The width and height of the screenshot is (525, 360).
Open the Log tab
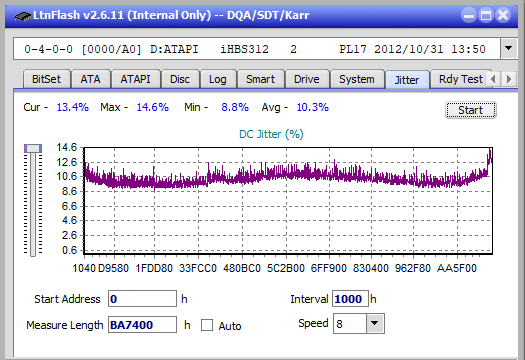[218, 79]
